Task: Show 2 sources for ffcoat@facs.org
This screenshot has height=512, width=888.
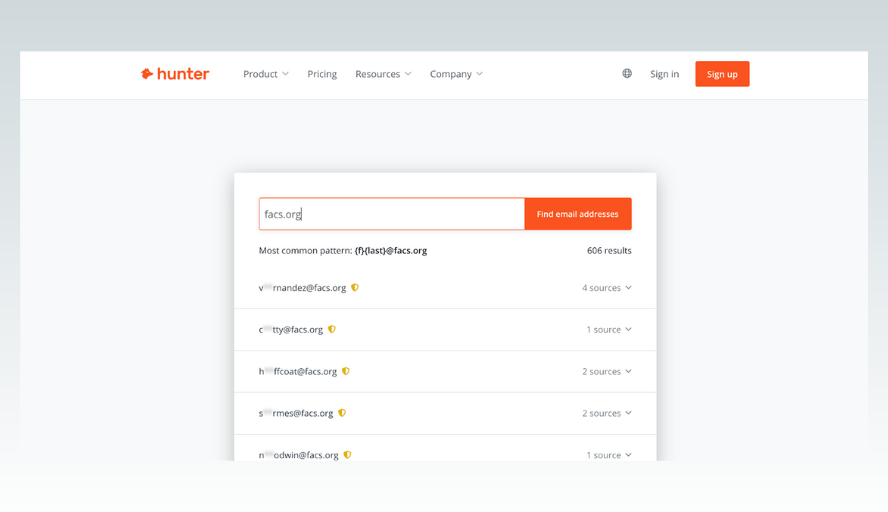Action: pos(607,371)
